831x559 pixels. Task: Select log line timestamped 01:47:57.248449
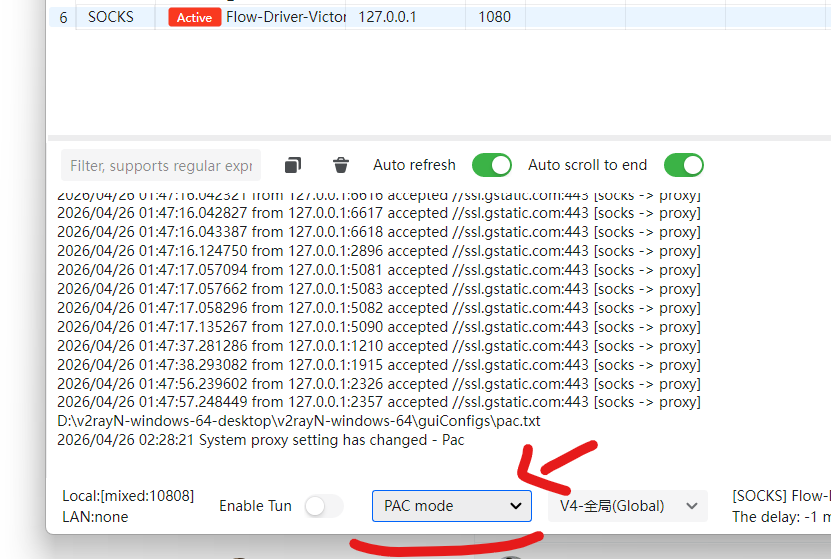click(x=379, y=402)
